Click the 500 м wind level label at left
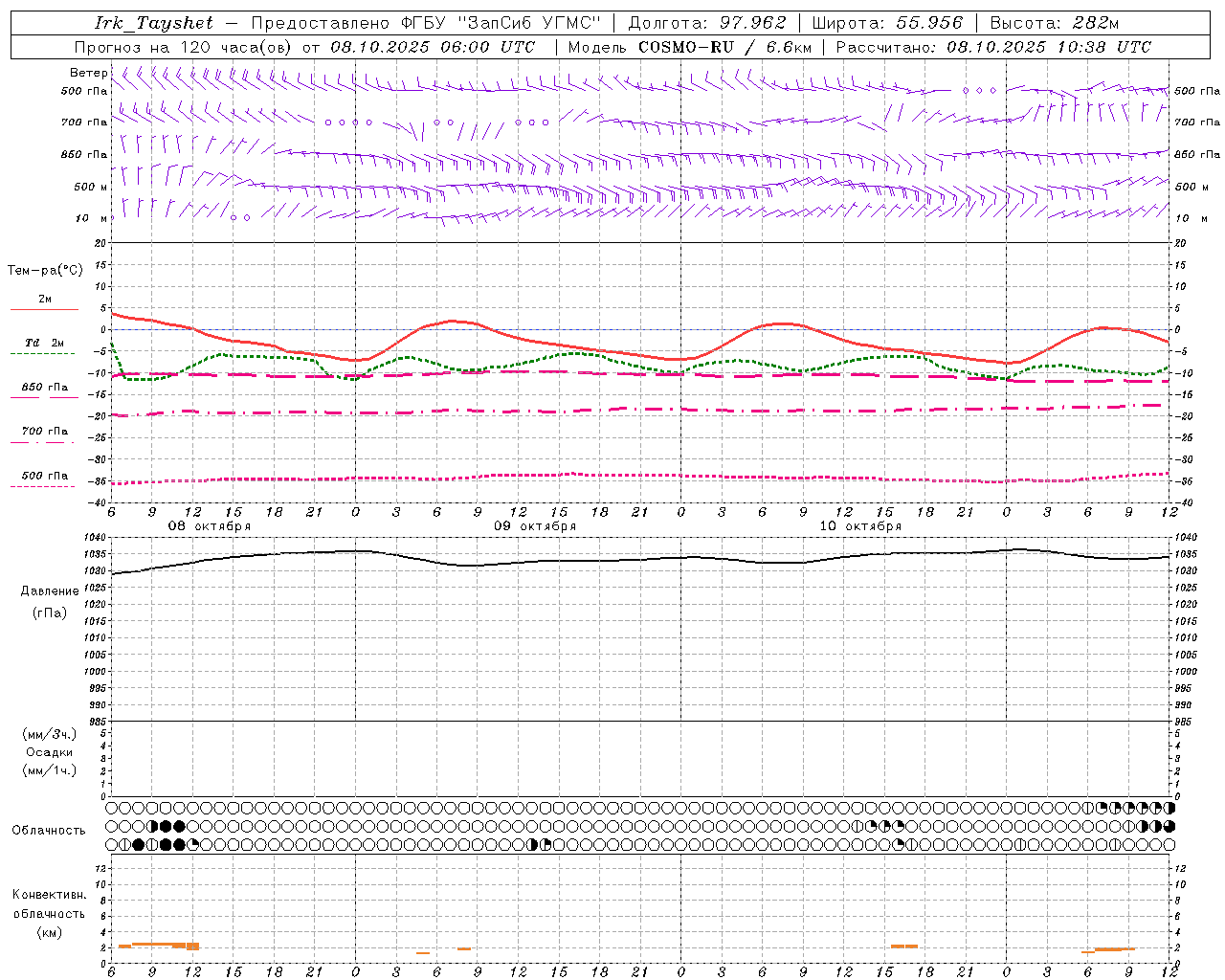The height and width of the screenshot is (980, 1225). 91,187
